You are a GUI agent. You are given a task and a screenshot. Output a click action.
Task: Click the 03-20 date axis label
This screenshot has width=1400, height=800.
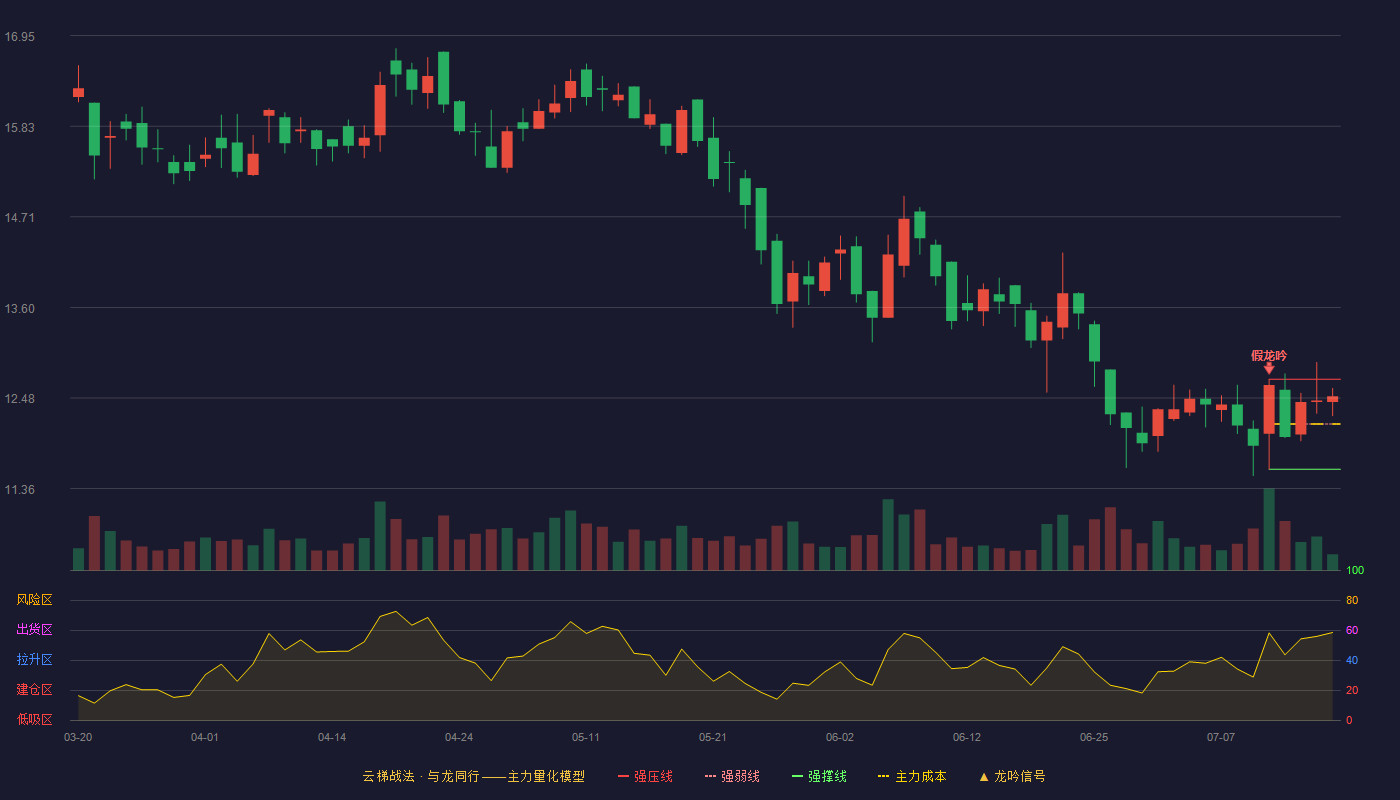[78, 737]
